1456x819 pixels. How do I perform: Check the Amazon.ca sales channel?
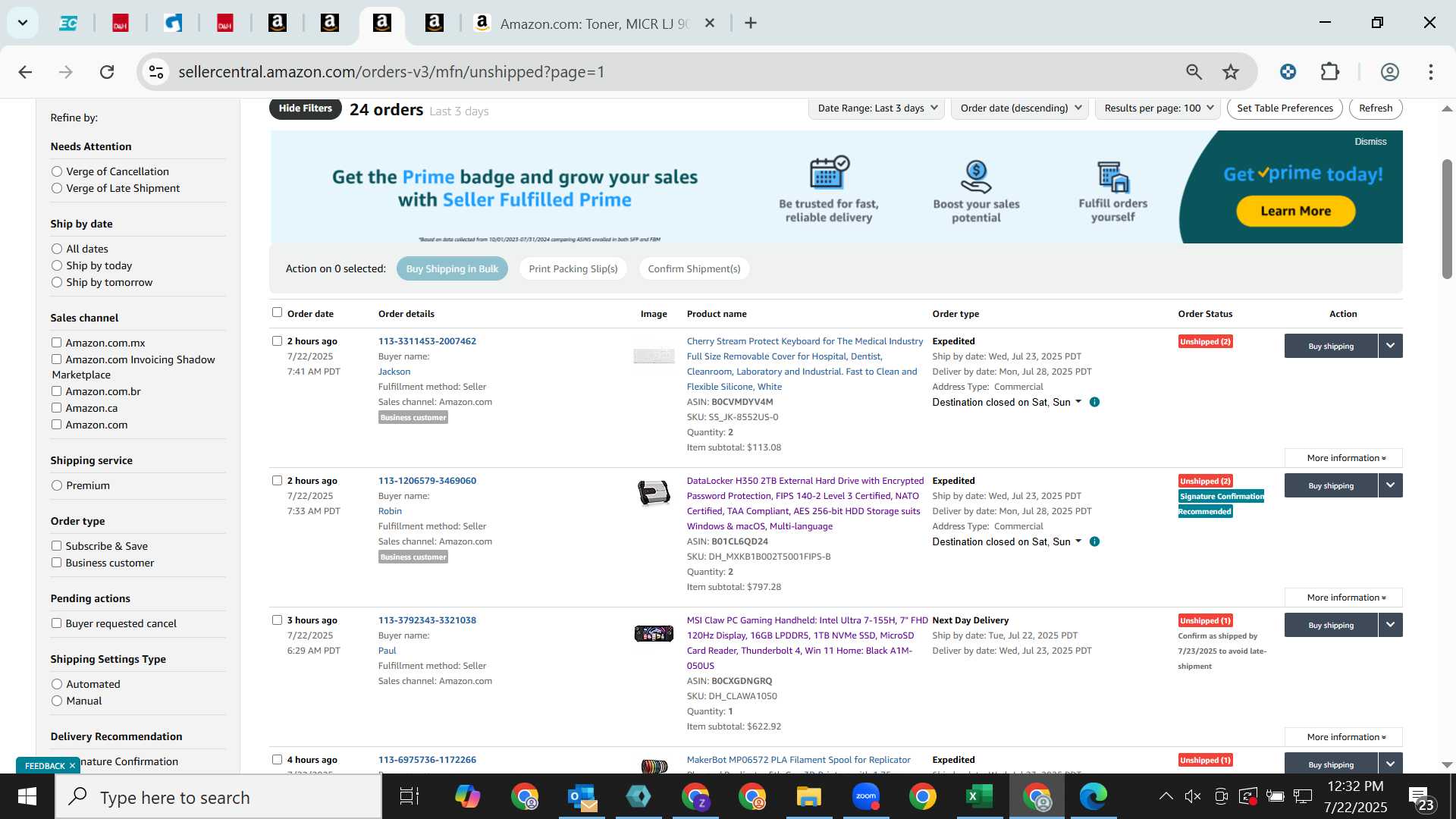pyautogui.click(x=56, y=408)
